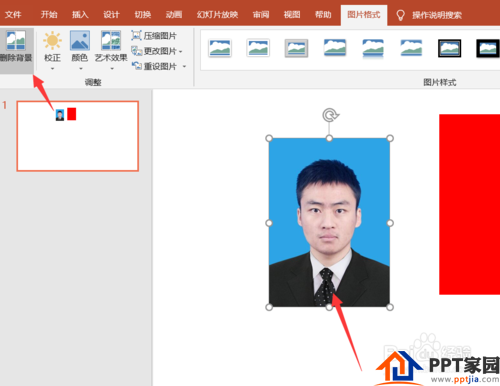Apply the second picture style with white frame
Viewport: 500px width, 386px height.
(x=258, y=48)
